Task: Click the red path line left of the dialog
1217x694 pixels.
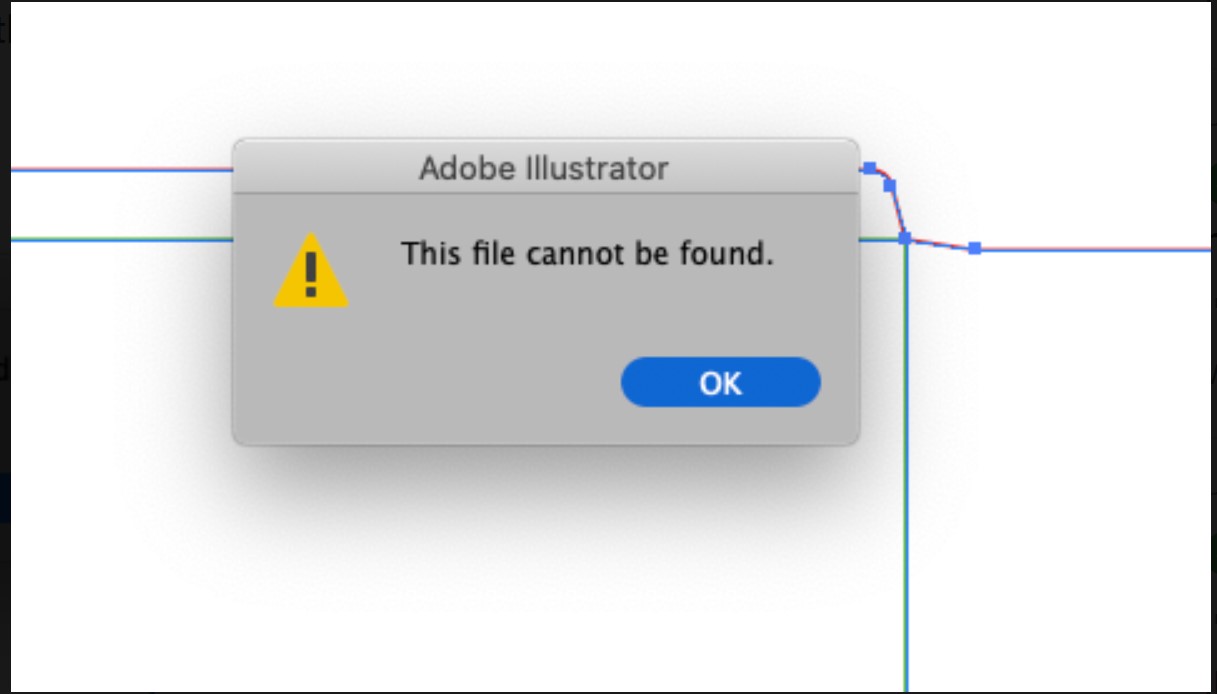Action: tap(120, 170)
